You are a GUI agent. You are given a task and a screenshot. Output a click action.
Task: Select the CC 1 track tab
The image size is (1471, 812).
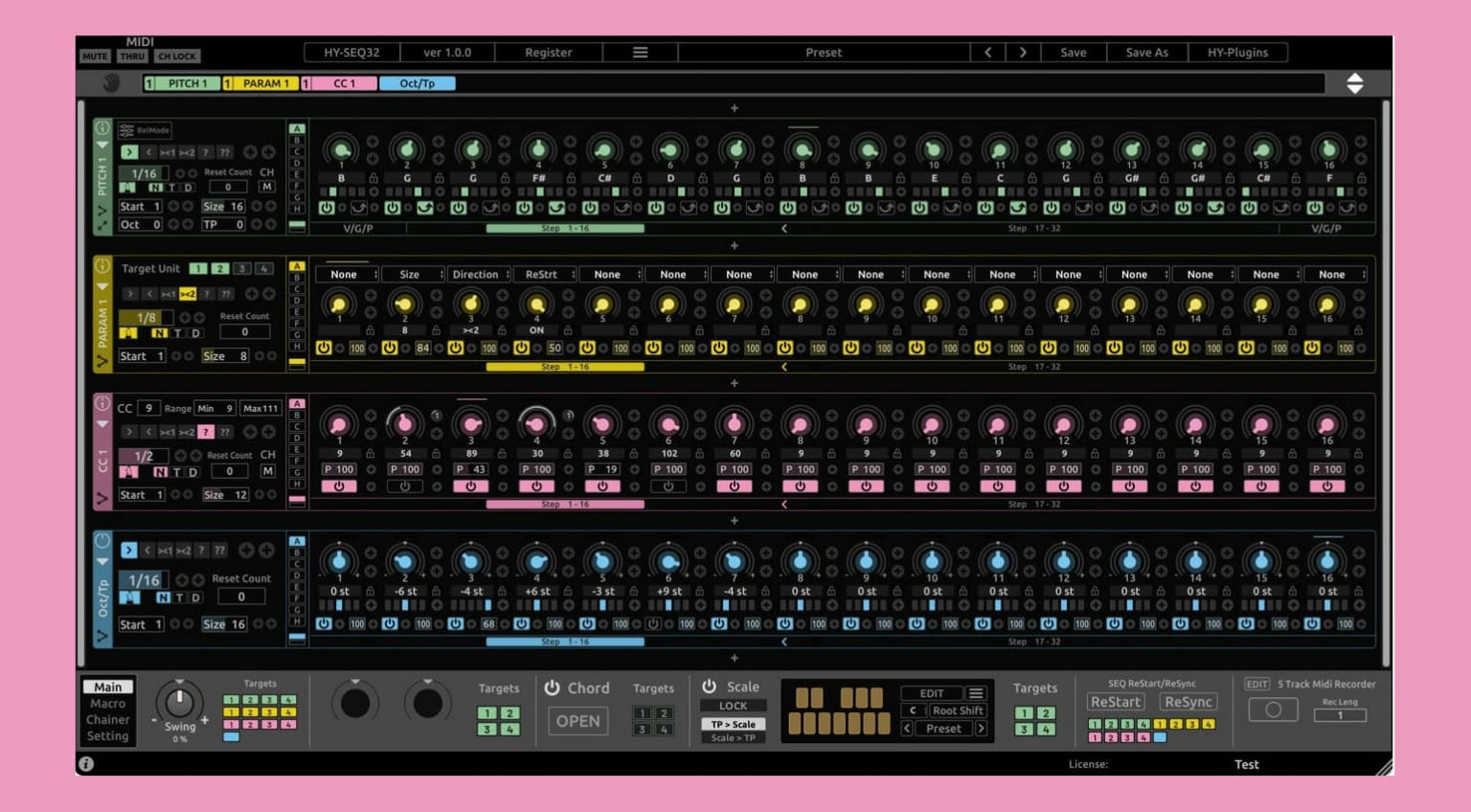coord(343,83)
